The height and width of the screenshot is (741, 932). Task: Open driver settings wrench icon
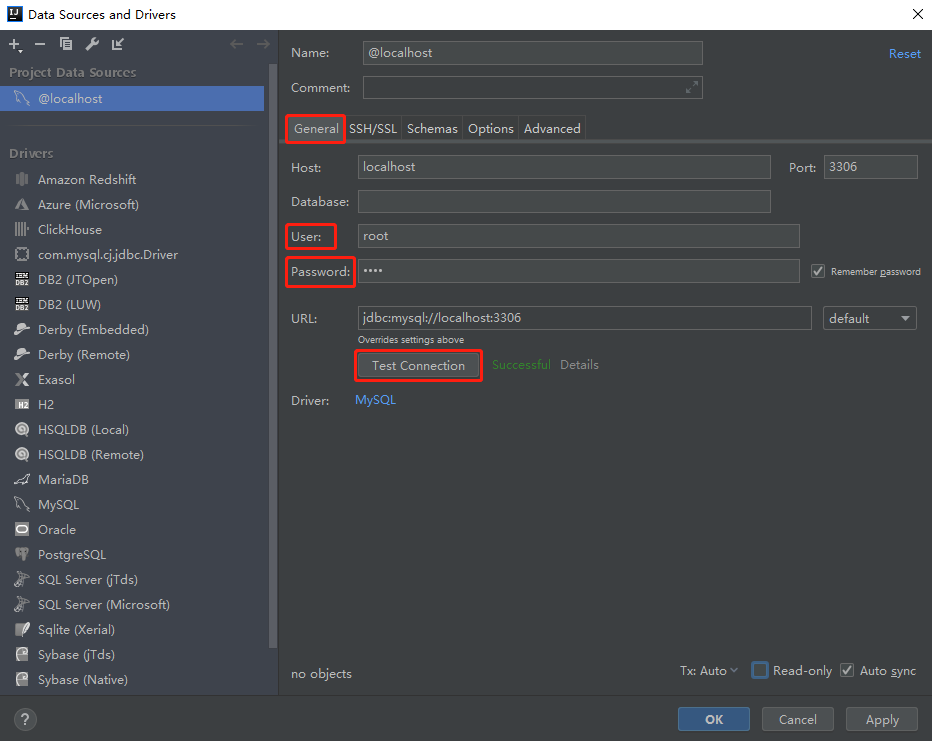coord(92,44)
